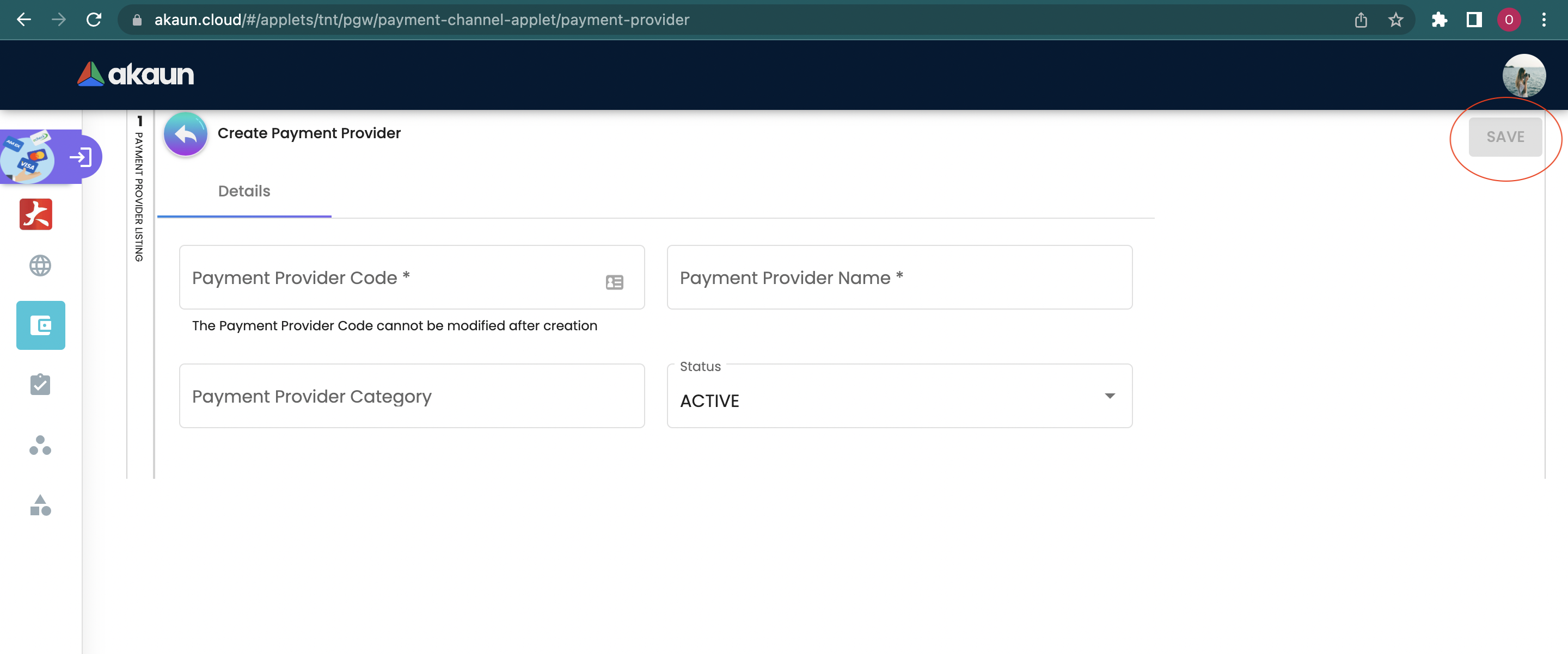Select the wallet icon in sidebar
1568x654 pixels.
coord(41,325)
